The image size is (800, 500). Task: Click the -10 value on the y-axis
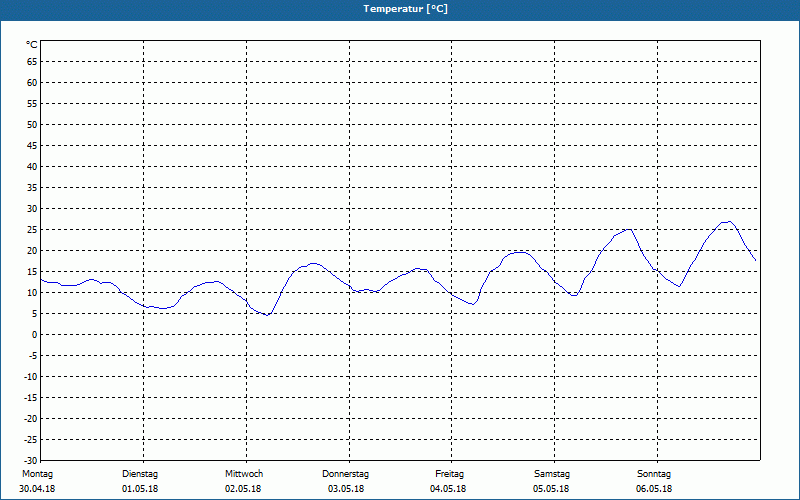tap(30, 377)
